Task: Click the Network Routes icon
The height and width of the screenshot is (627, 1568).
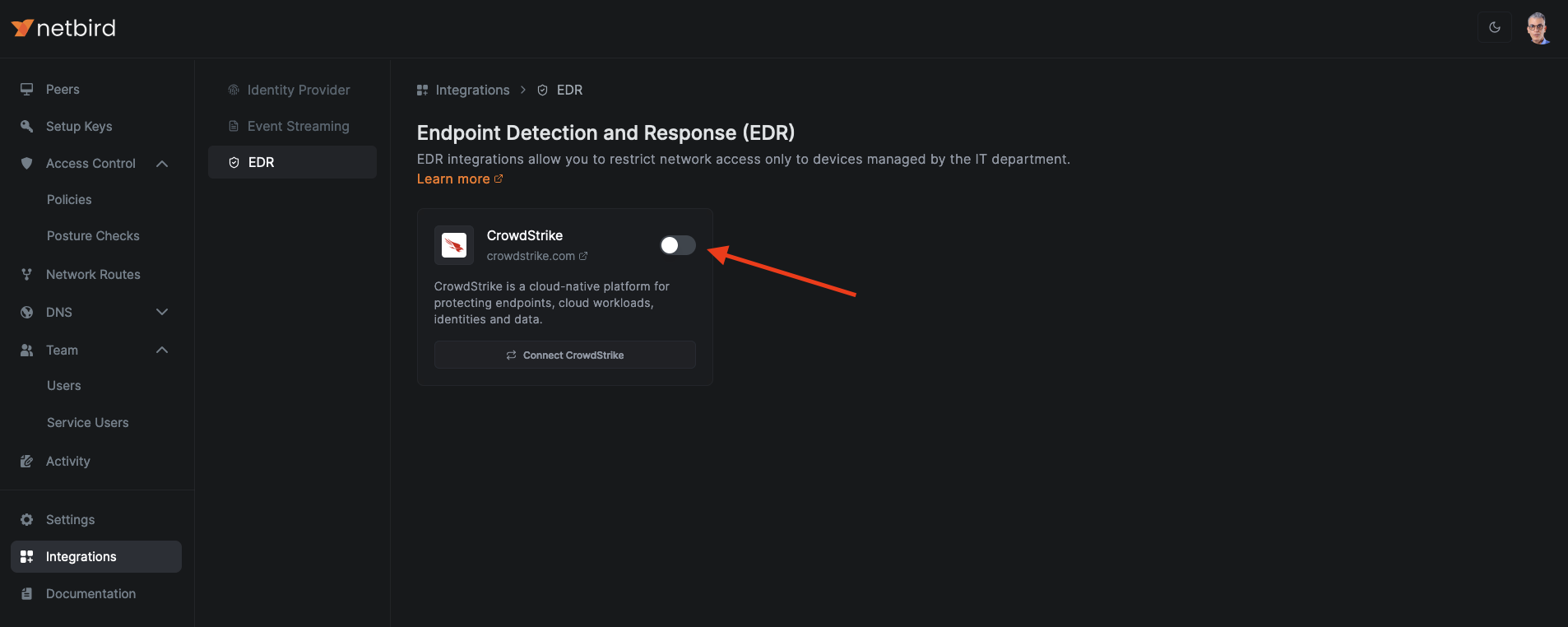Action: coord(27,274)
